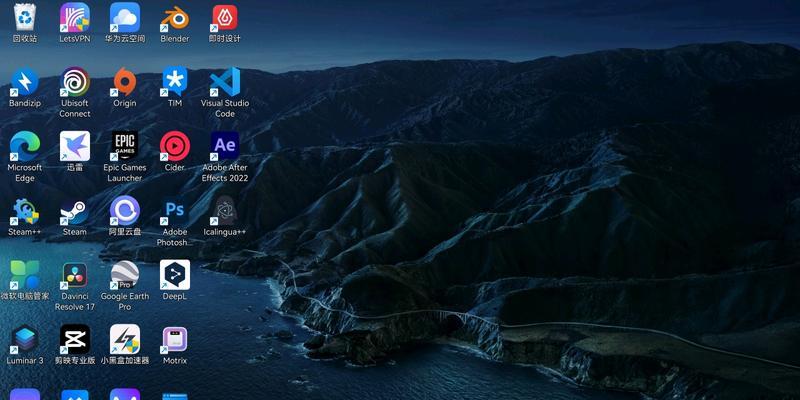This screenshot has width=800, height=400.
Task: Select the Origin launcher icon
Action: [125, 82]
